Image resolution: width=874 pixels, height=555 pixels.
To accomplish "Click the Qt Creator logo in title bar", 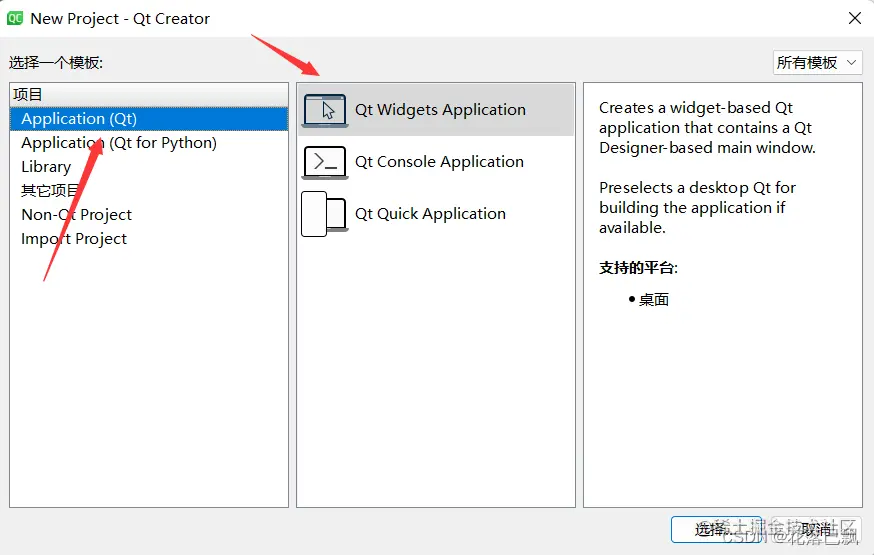I will tap(15, 18).
